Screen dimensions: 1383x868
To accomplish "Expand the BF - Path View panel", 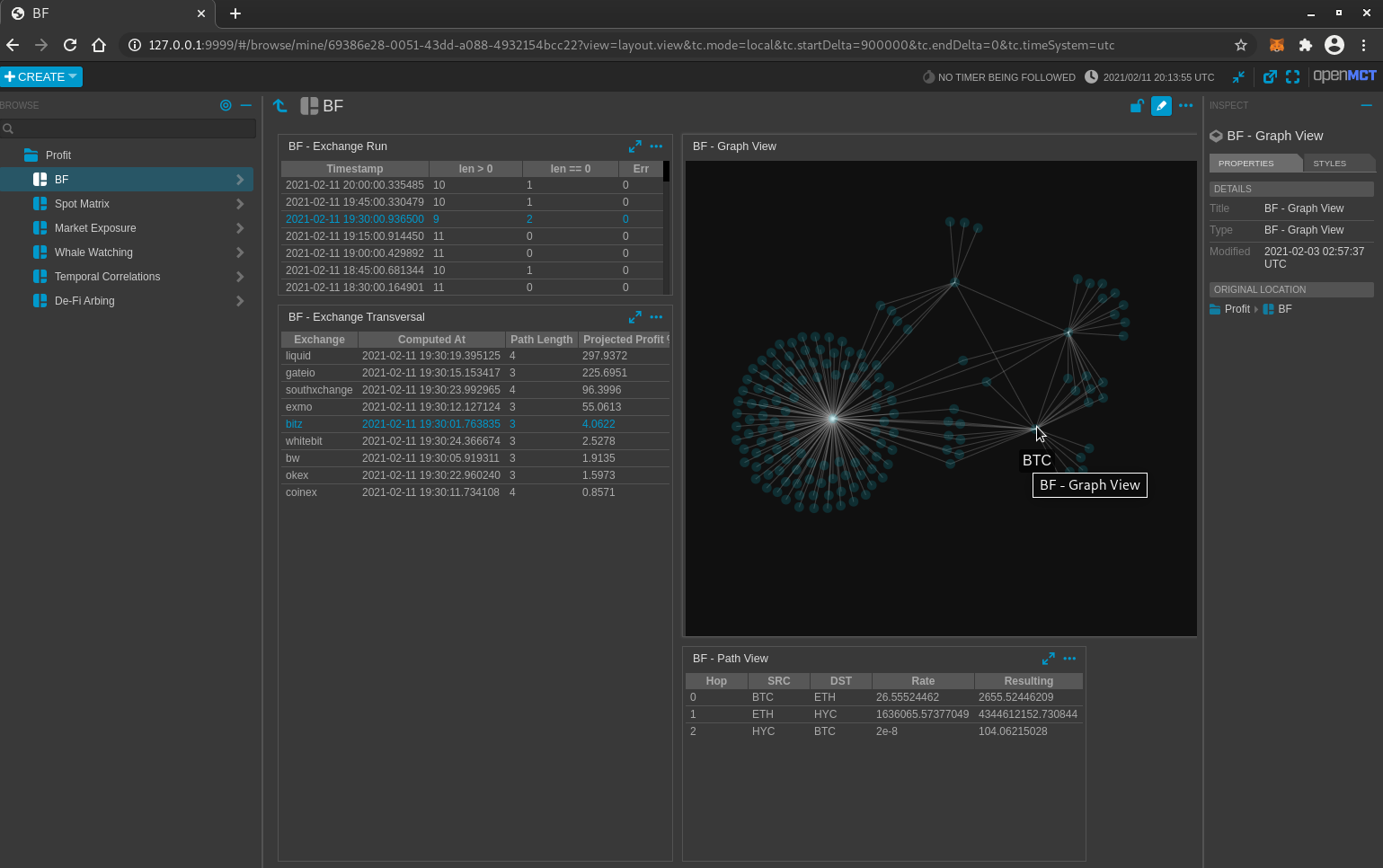I will (x=1049, y=659).
